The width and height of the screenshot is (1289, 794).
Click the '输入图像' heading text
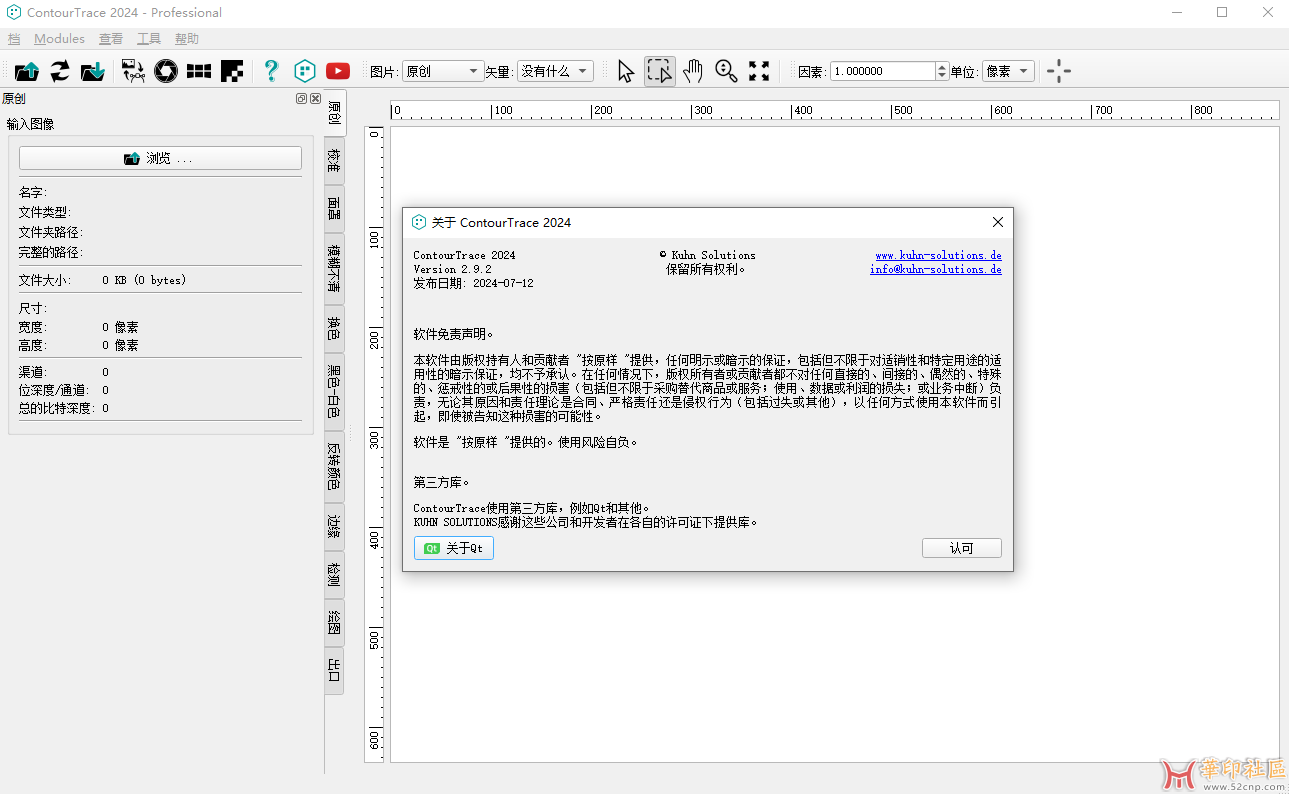pyautogui.click(x=30, y=124)
